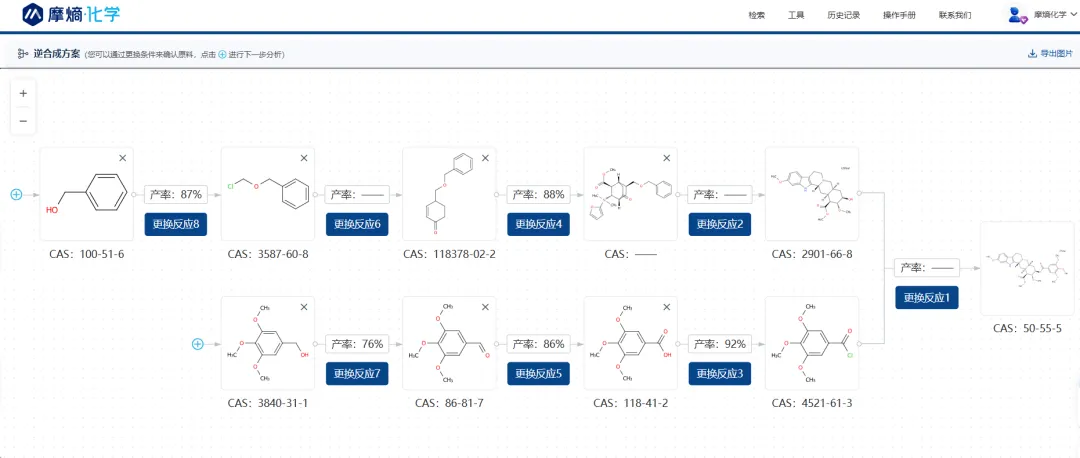The image size is (1080, 458).
Task: Select the CAS 2901-66-8 molecule thumbnail
Action: tap(811, 194)
